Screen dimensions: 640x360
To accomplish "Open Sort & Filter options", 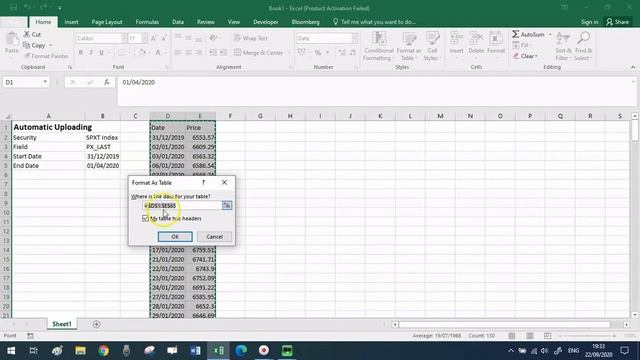I will coord(563,46).
